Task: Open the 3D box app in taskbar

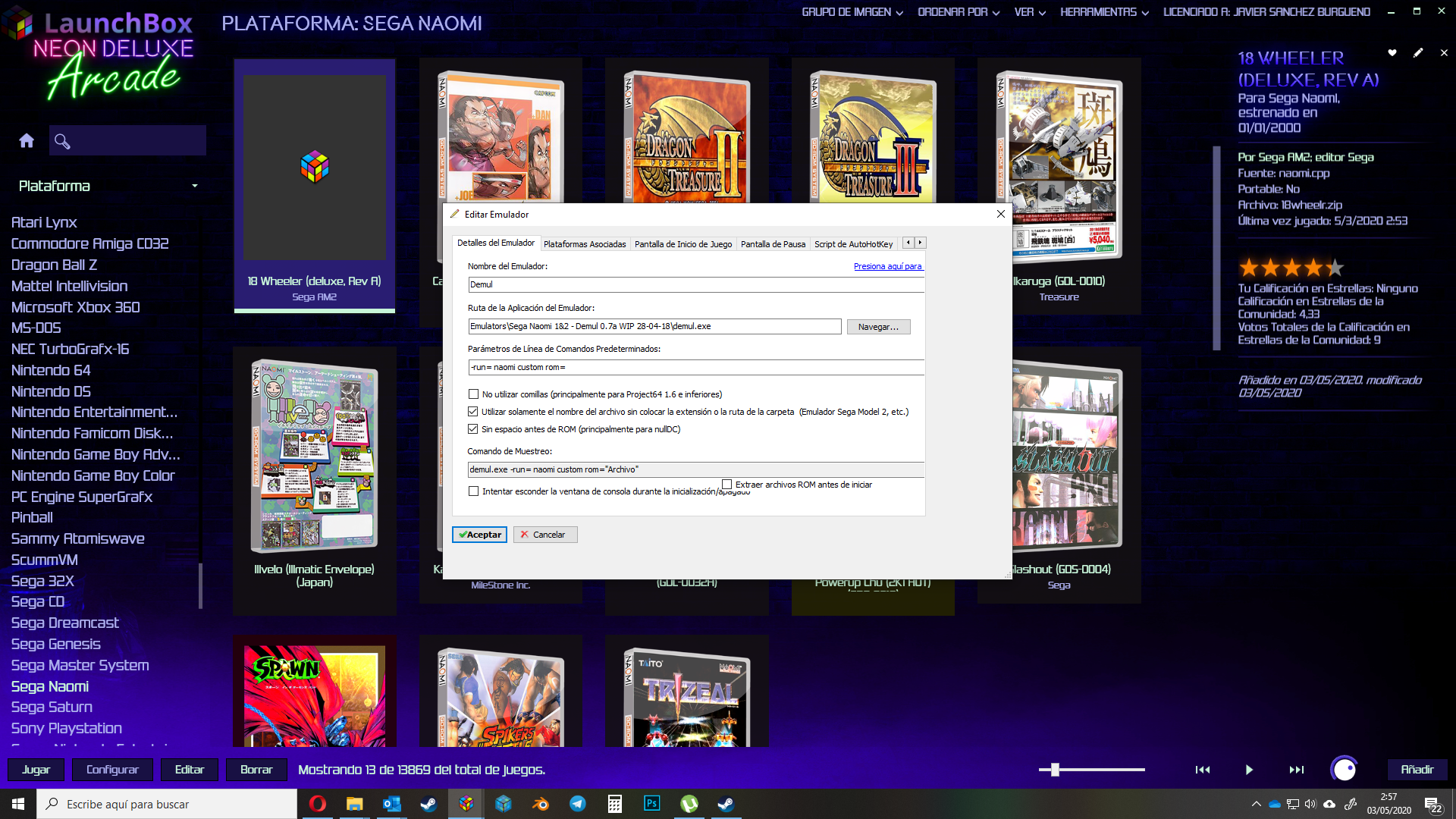Action: tap(504, 804)
